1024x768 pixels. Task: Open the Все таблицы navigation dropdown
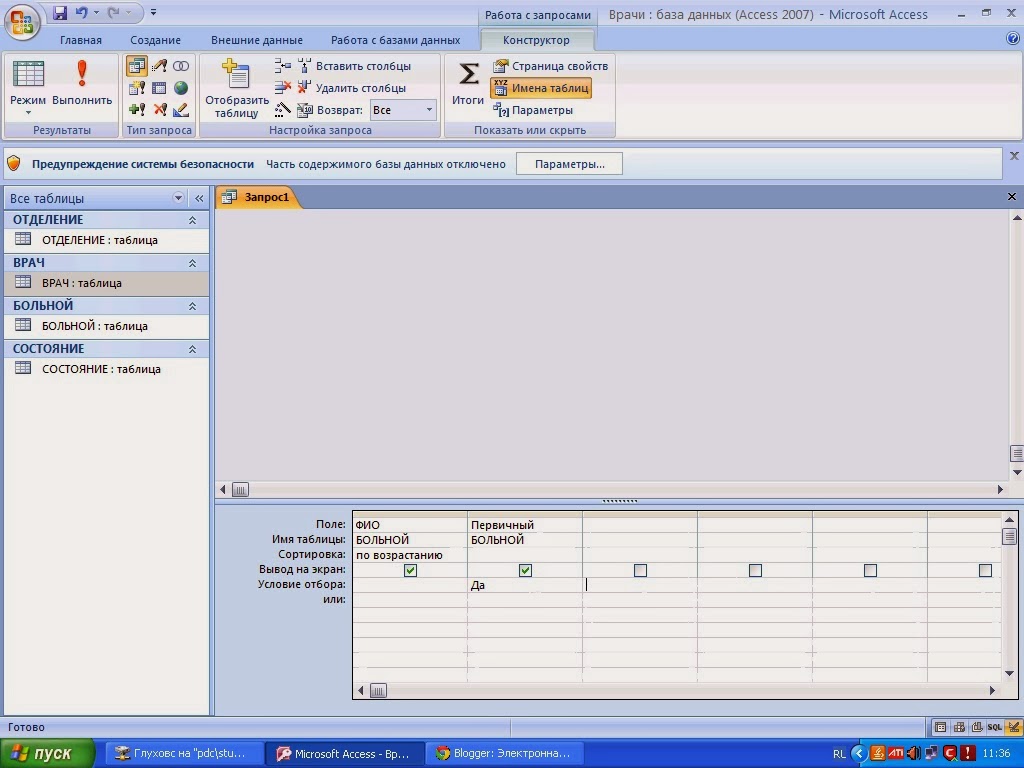point(178,198)
